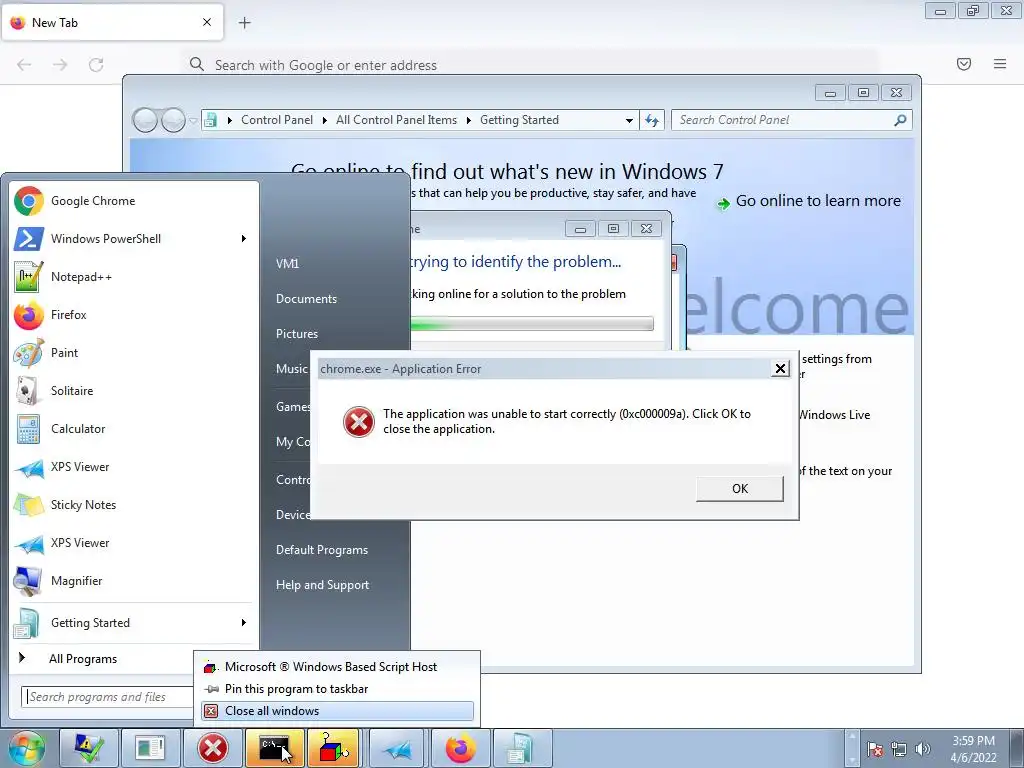
Task: Open Getting Started in Start menu
Action: [x=134, y=623]
